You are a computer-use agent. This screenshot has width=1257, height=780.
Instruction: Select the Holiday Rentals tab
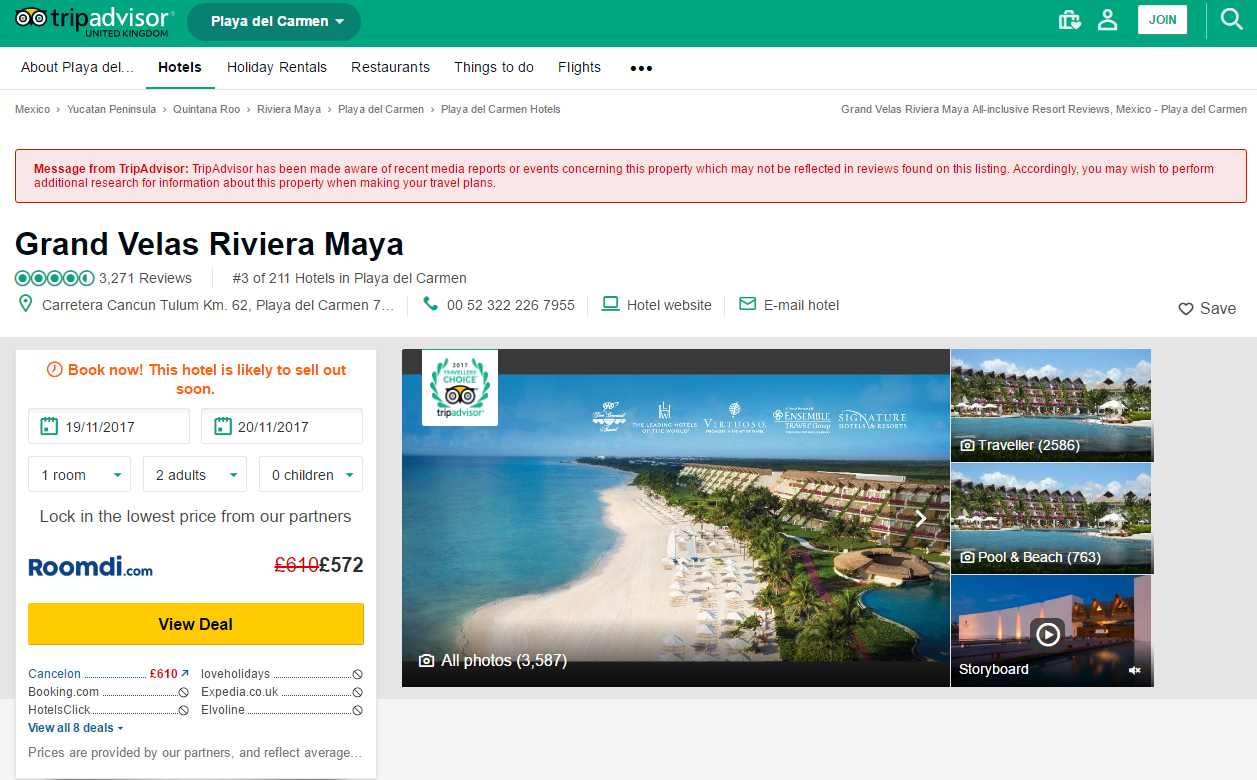(x=277, y=67)
